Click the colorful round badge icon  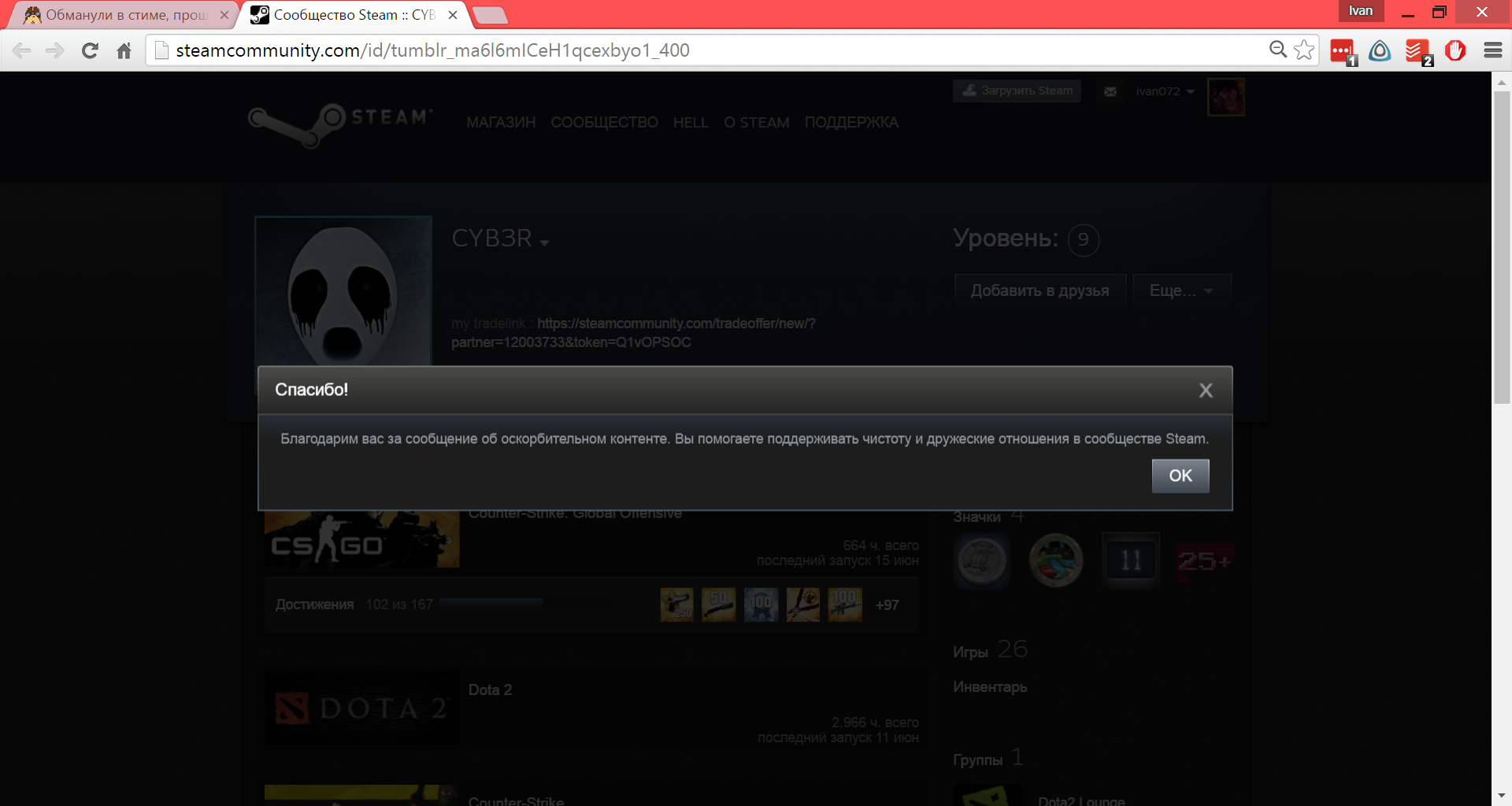point(1056,560)
